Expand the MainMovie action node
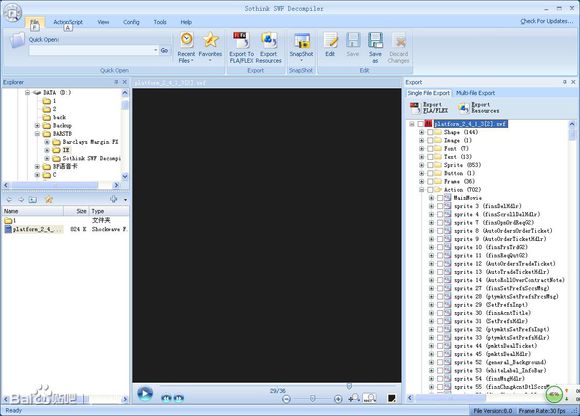Screen dimensions: 580x416 [x=431, y=198]
